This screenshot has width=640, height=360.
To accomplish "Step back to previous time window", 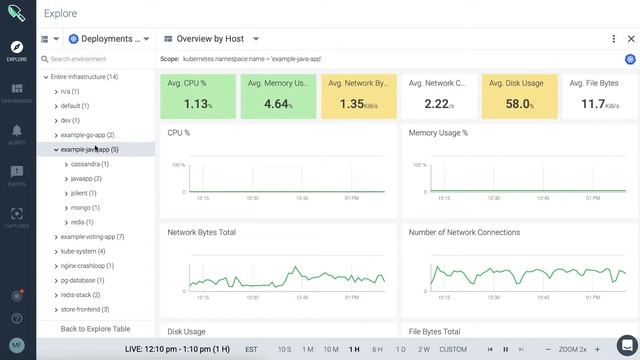I will (x=490, y=349).
